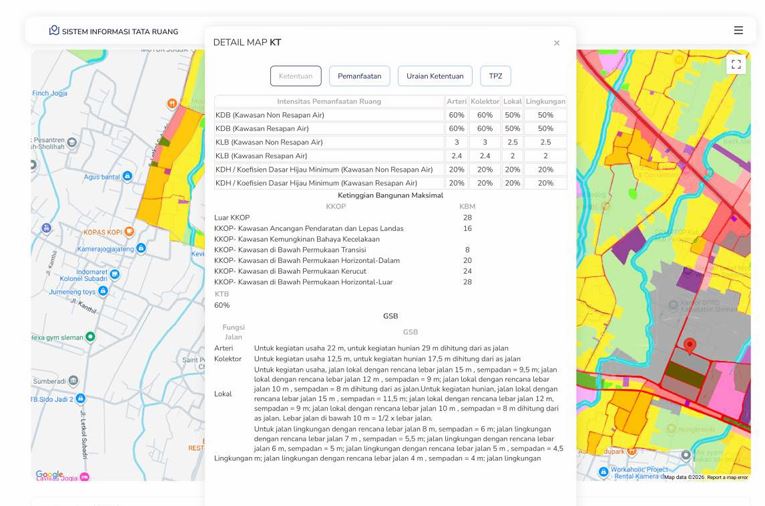The width and height of the screenshot is (765, 506).
Task: Click the Kolektor column header
Action: click(485, 101)
